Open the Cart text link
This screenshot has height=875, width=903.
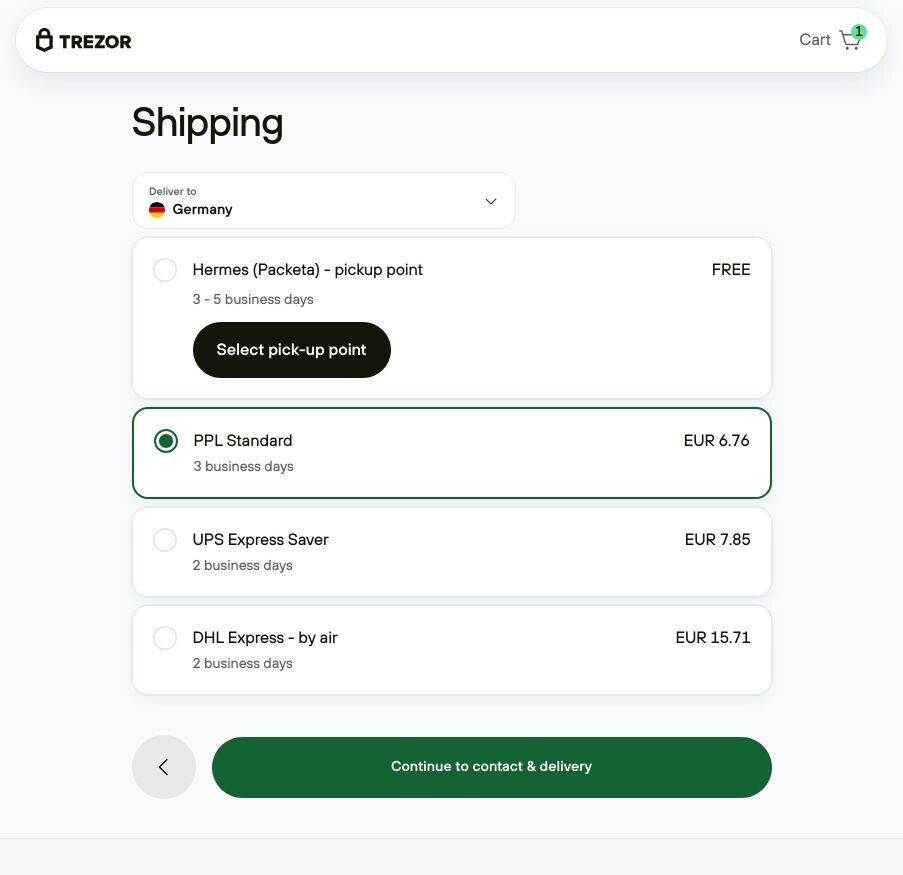coord(814,40)
